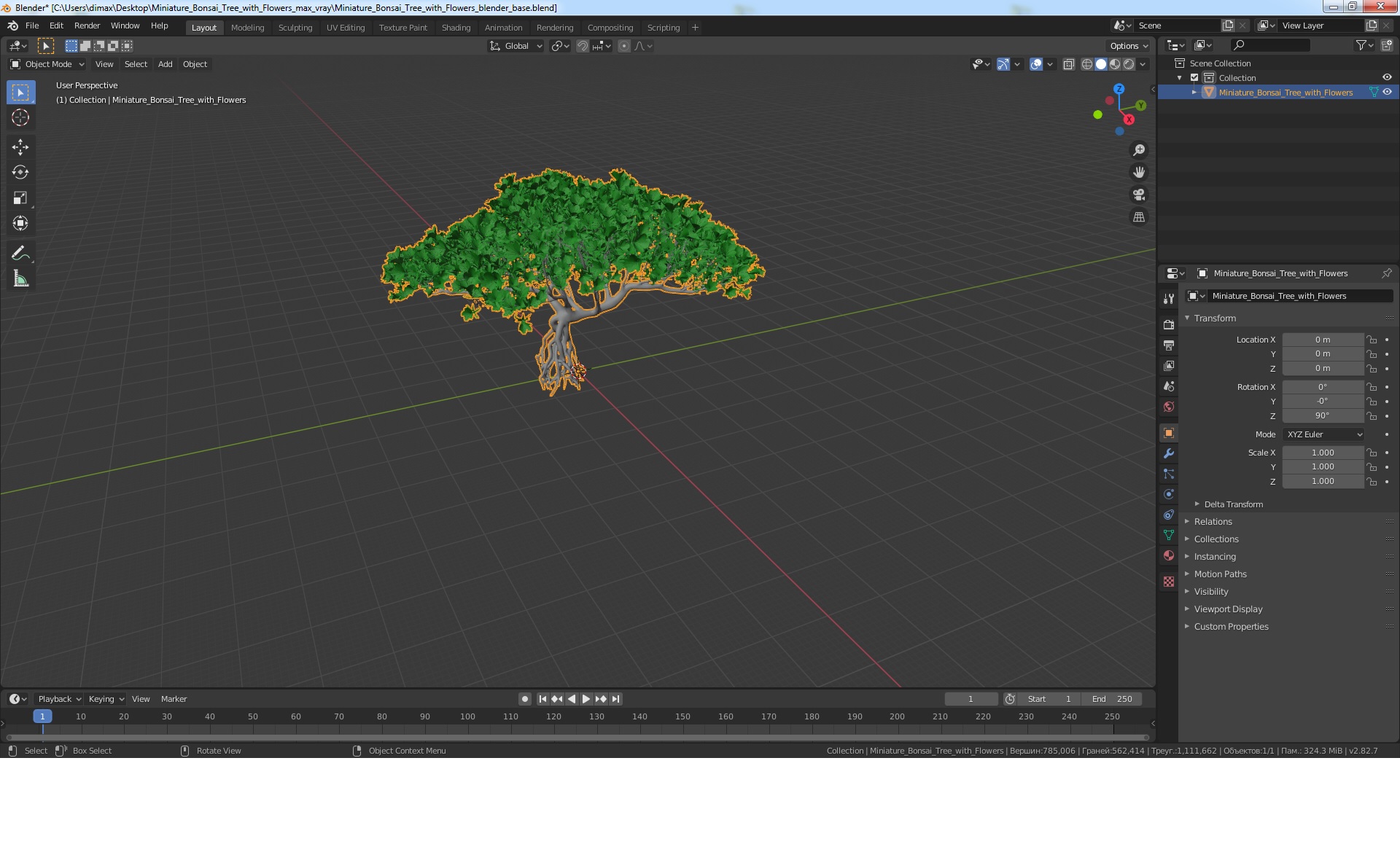This screenshot has width=1400, height=844.
Task: Open the Object Mode dropdown
Action: pyautogui.click(x=47, y=64)
